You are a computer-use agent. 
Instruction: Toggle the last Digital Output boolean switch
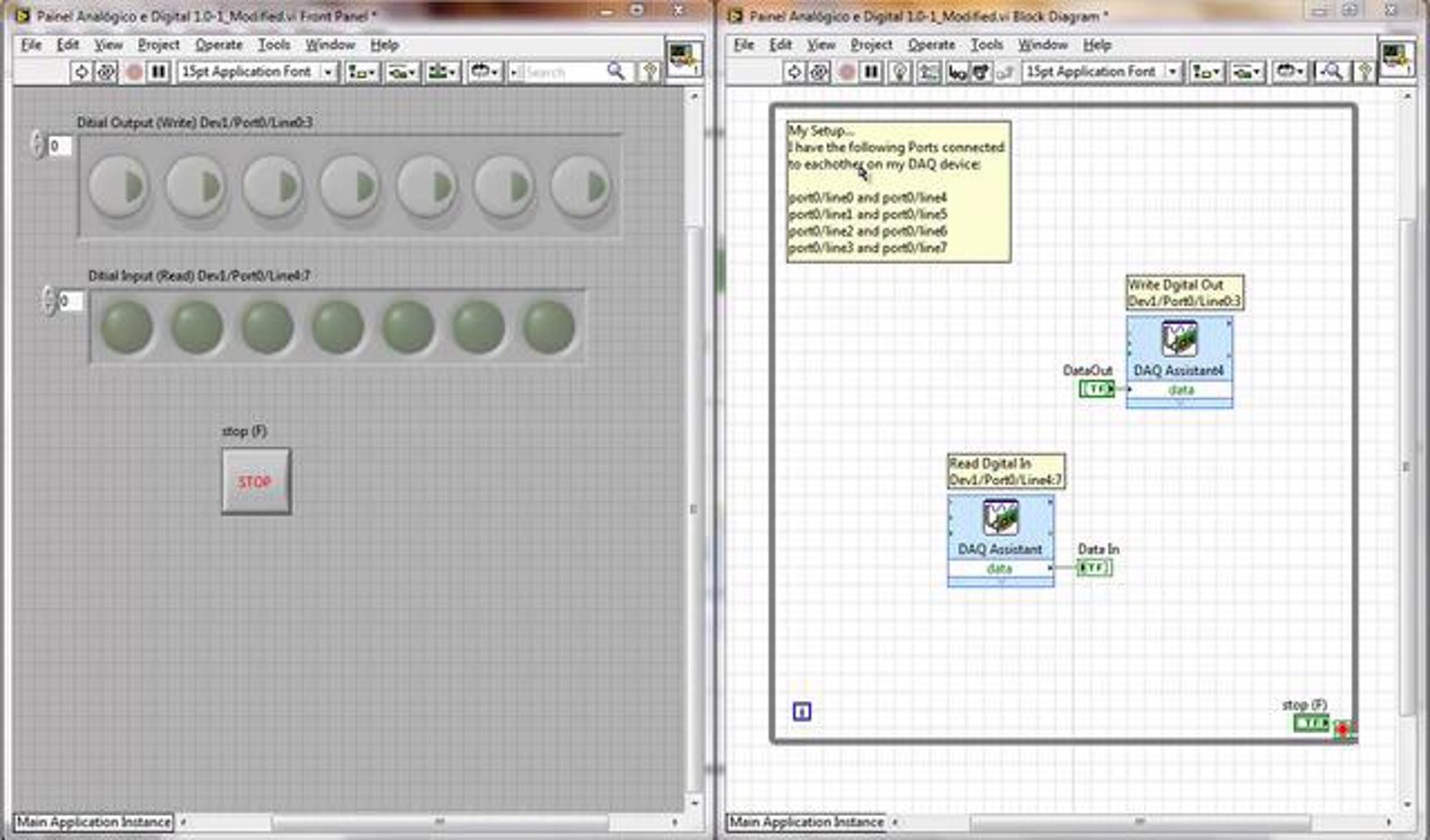tap(581, 187)
